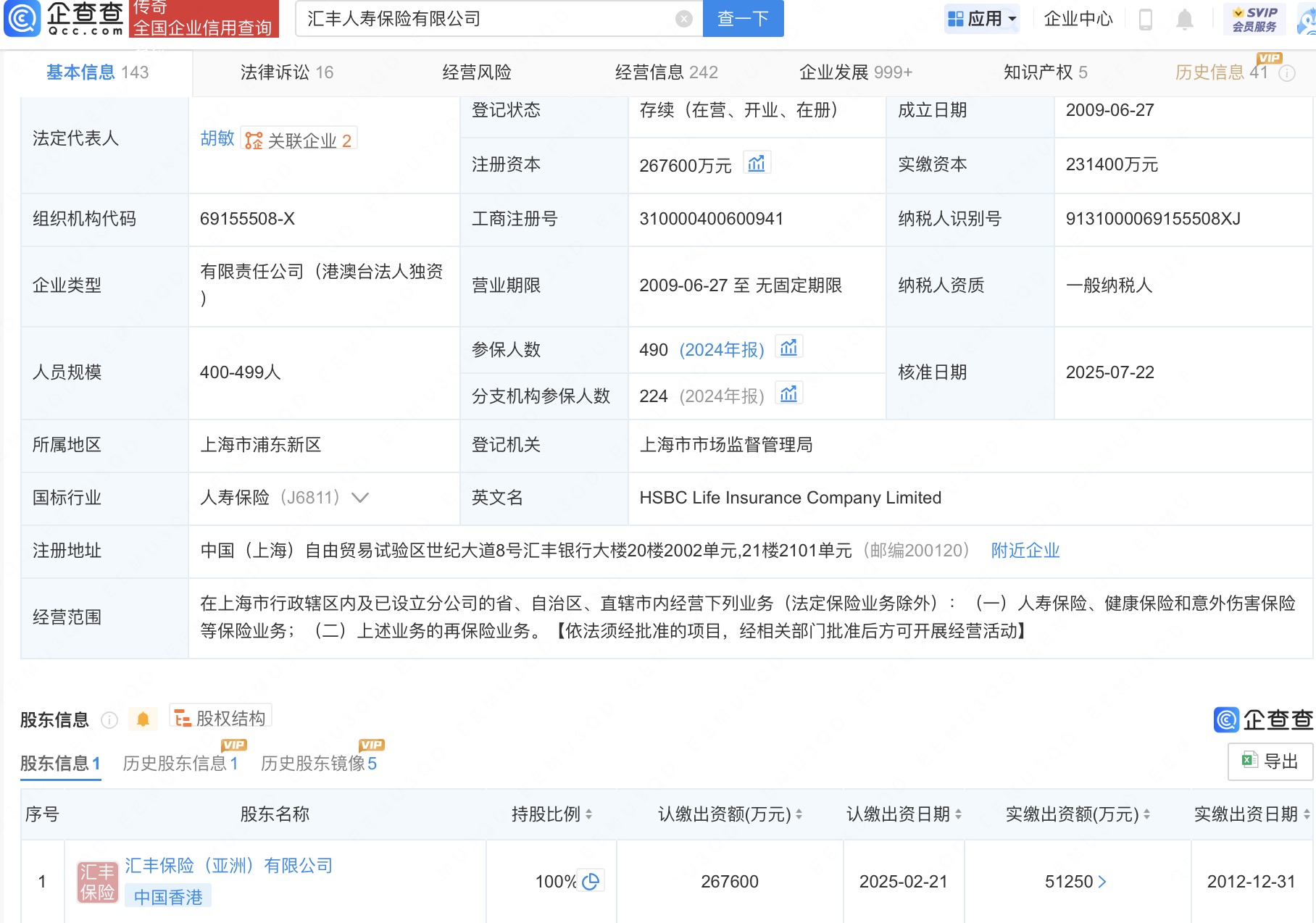1316x923 pixels.
Task: Expand paid-in amount 51250 details arrow
Action: 1102,881
